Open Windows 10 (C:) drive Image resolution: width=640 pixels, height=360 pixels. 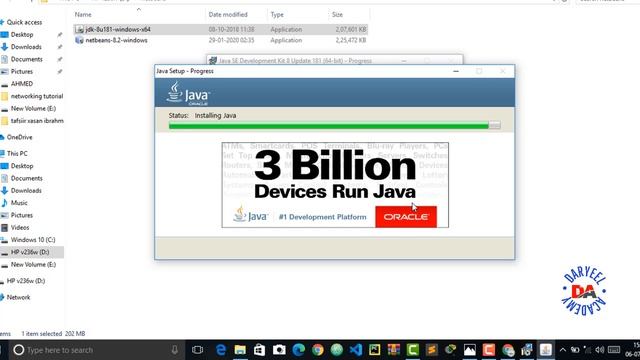[33, 240]
